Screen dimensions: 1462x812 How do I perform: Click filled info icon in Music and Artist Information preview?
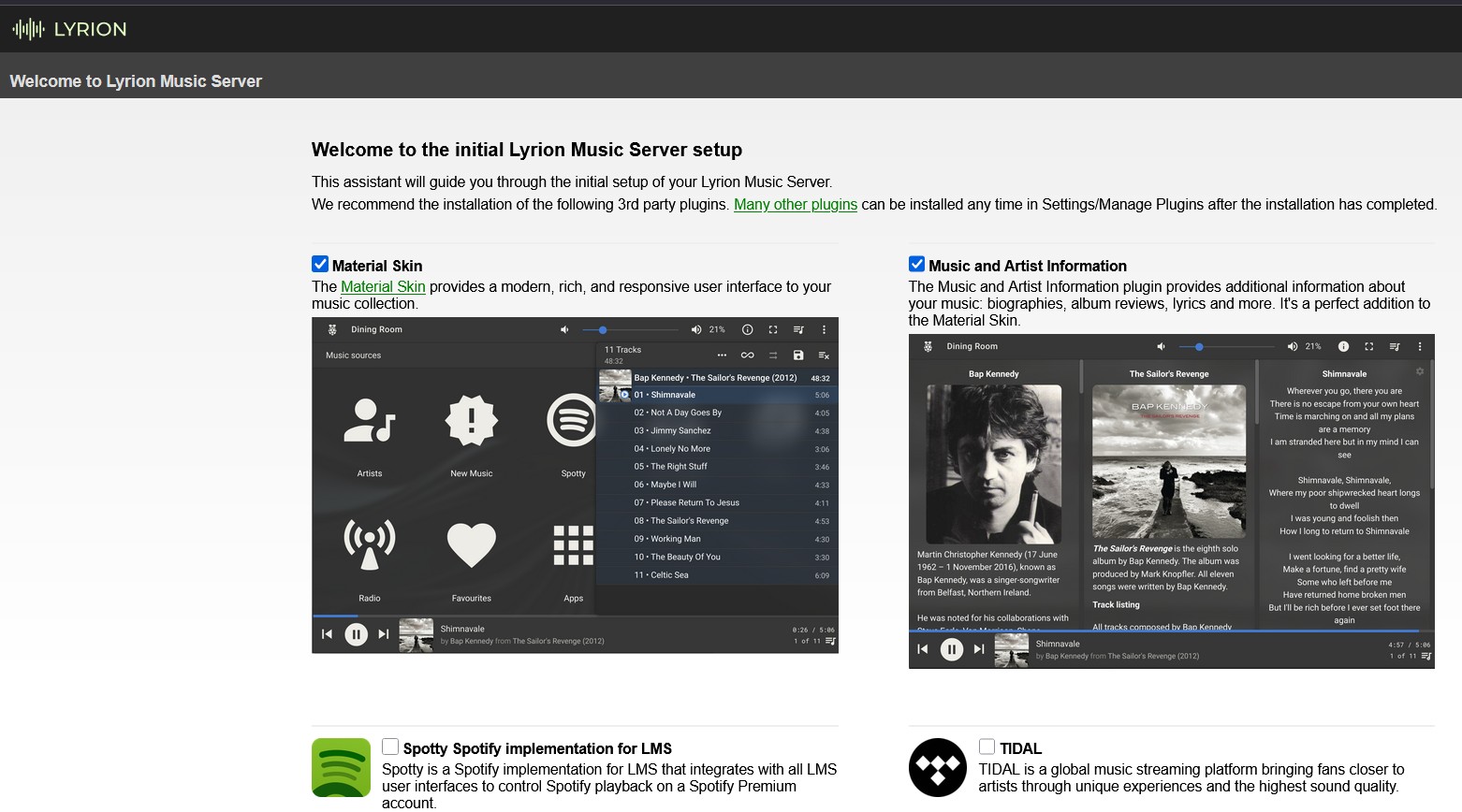[1343, 346]
